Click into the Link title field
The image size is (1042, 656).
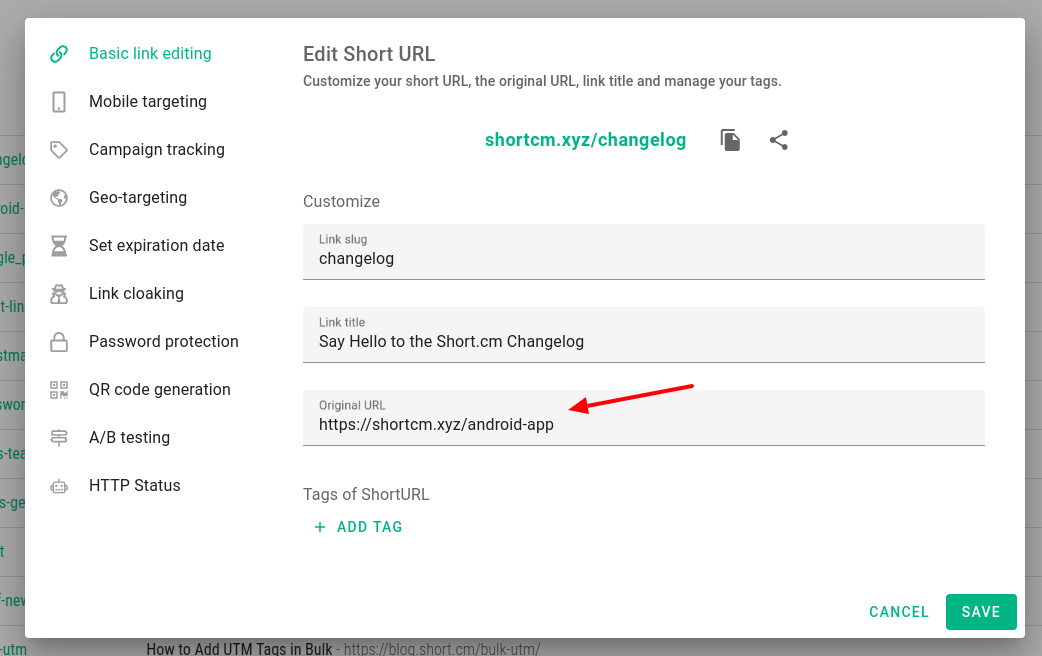click(643, 342)
